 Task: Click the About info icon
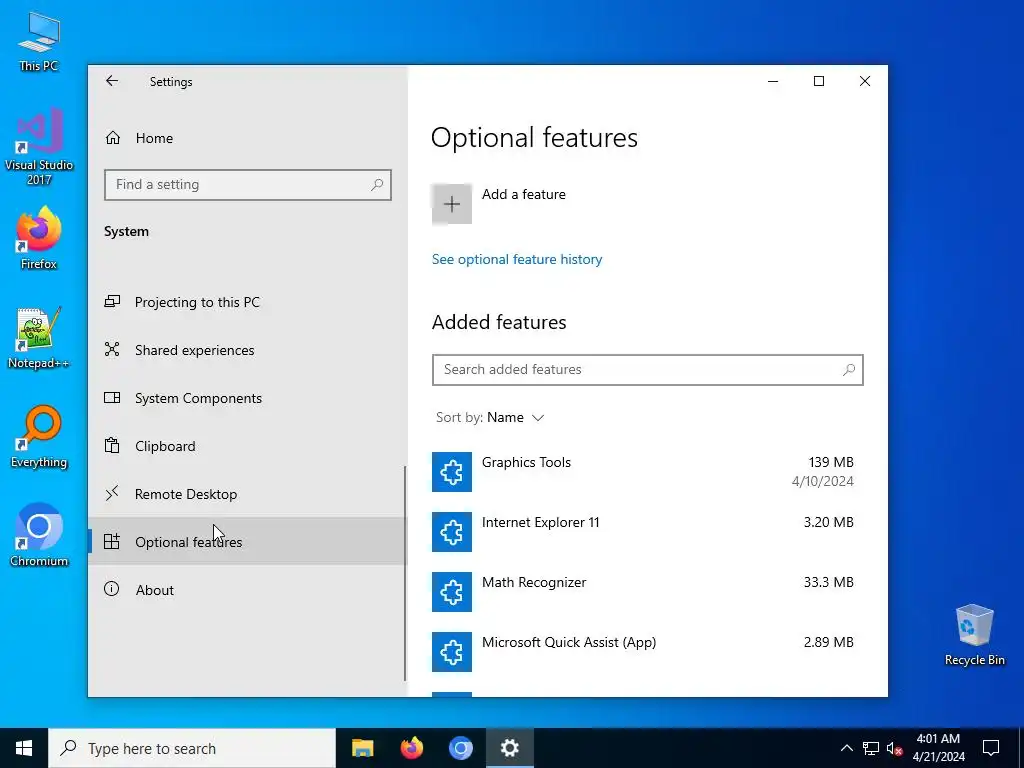[112, 589]
